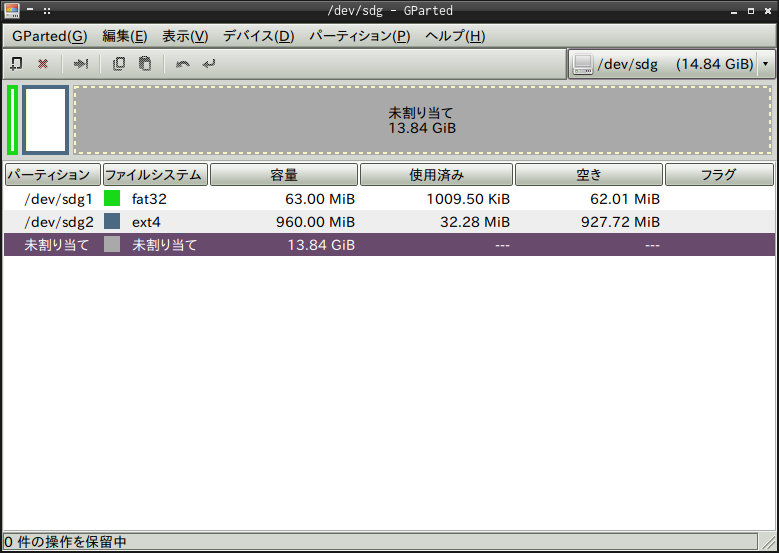Image resolution: width=779 pixels, height=553 pixels.
Task: Open the device dropdown arrow for /dev/sdg
Action: coord(765,64)
